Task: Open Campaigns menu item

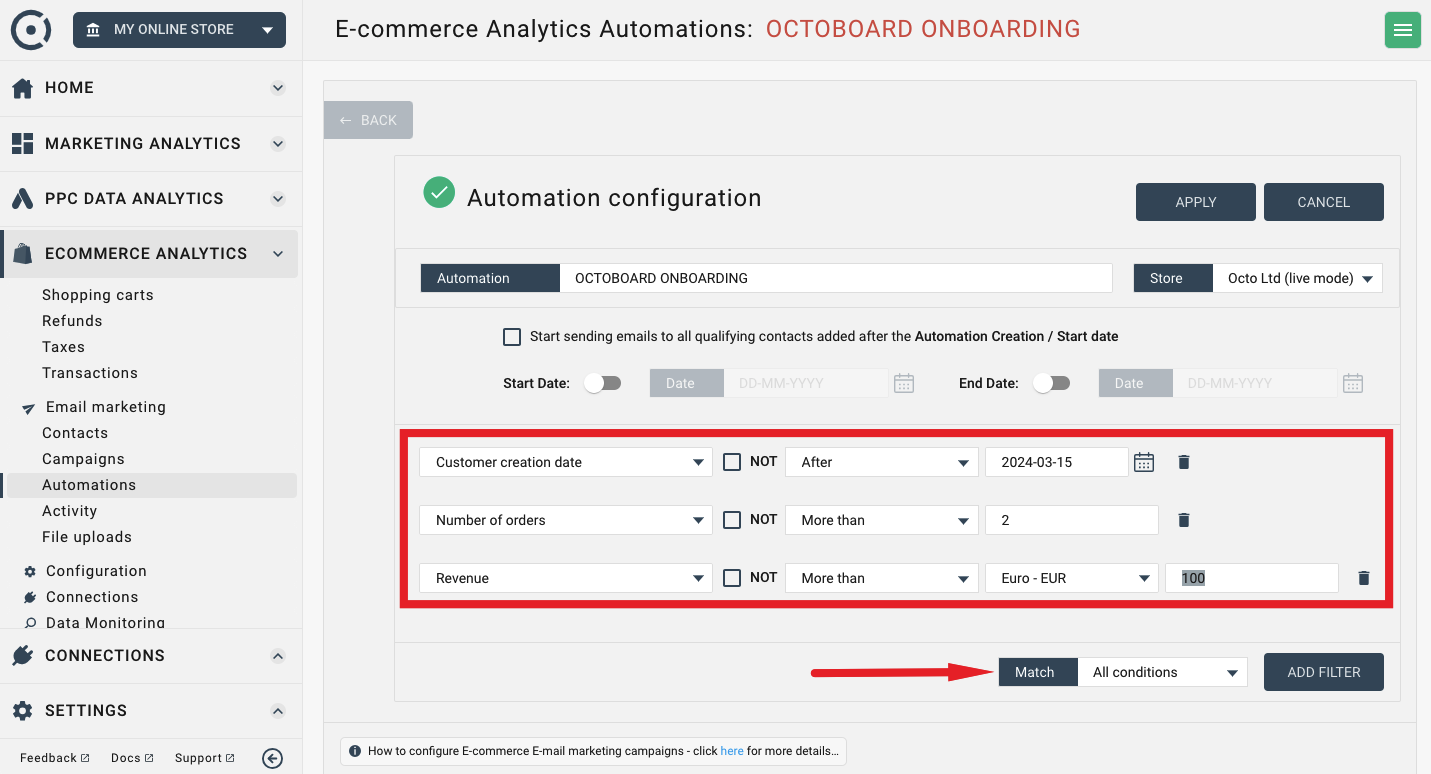Action: [x=83, y=459]
